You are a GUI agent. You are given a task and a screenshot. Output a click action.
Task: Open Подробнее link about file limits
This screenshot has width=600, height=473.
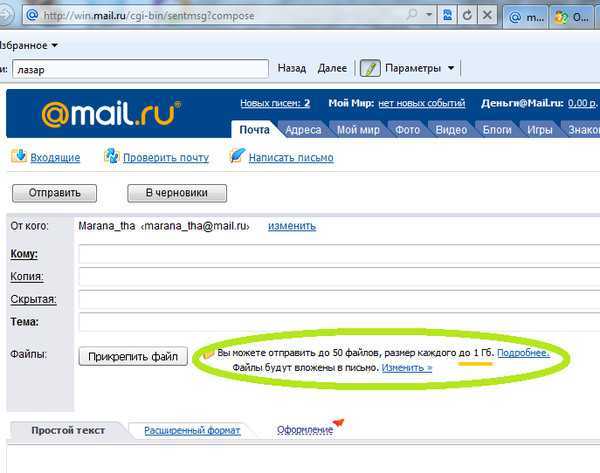tap(523, 353)
